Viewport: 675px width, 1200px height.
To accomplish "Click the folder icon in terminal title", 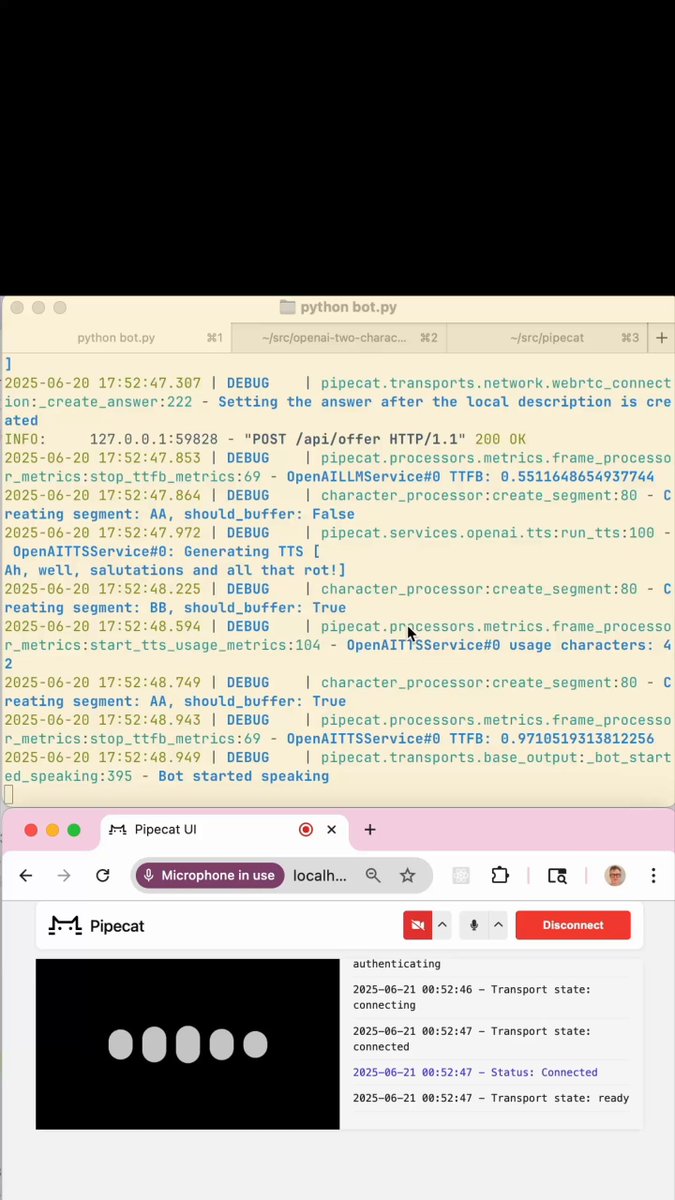I will coord(287,307).
